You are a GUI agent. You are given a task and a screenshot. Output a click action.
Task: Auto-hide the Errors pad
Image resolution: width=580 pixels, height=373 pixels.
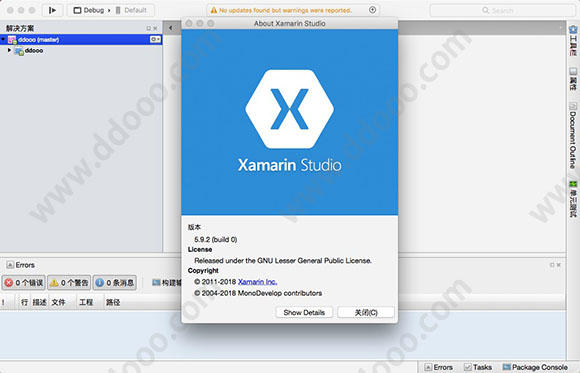pos(552,265)
